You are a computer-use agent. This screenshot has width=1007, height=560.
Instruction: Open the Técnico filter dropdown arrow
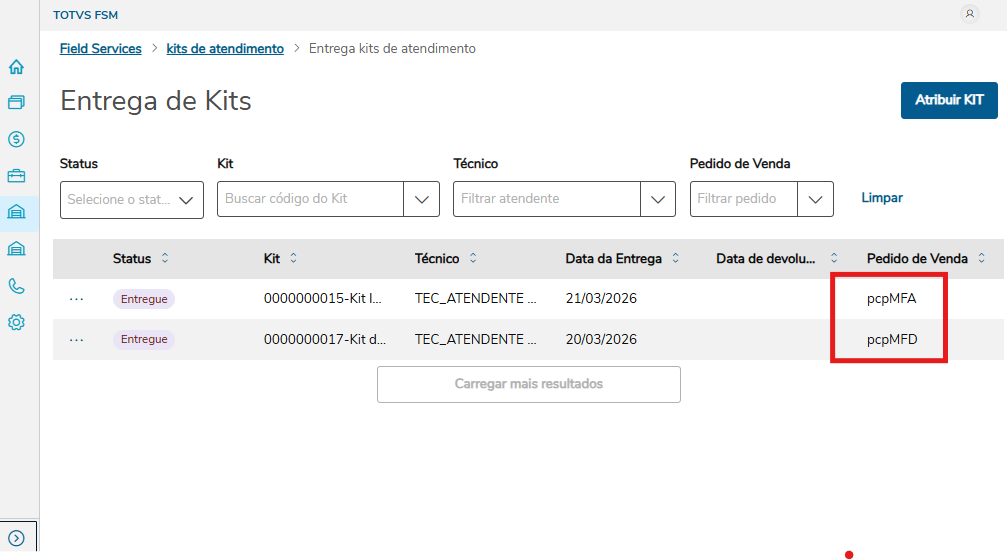click(x=657, y=199)
